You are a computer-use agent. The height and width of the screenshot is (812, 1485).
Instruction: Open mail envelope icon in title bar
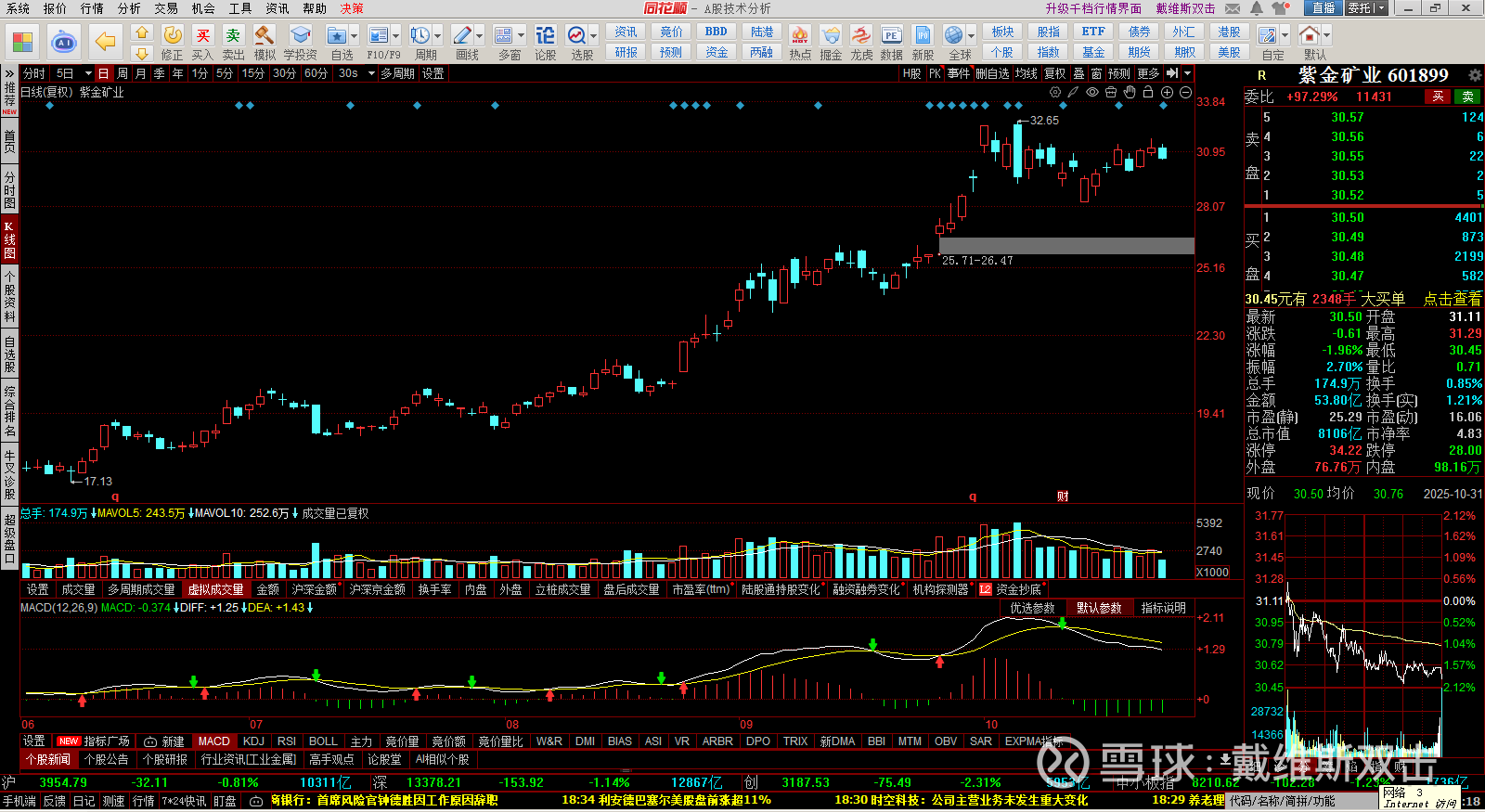pyautogui.click(x=1233, y=8)
